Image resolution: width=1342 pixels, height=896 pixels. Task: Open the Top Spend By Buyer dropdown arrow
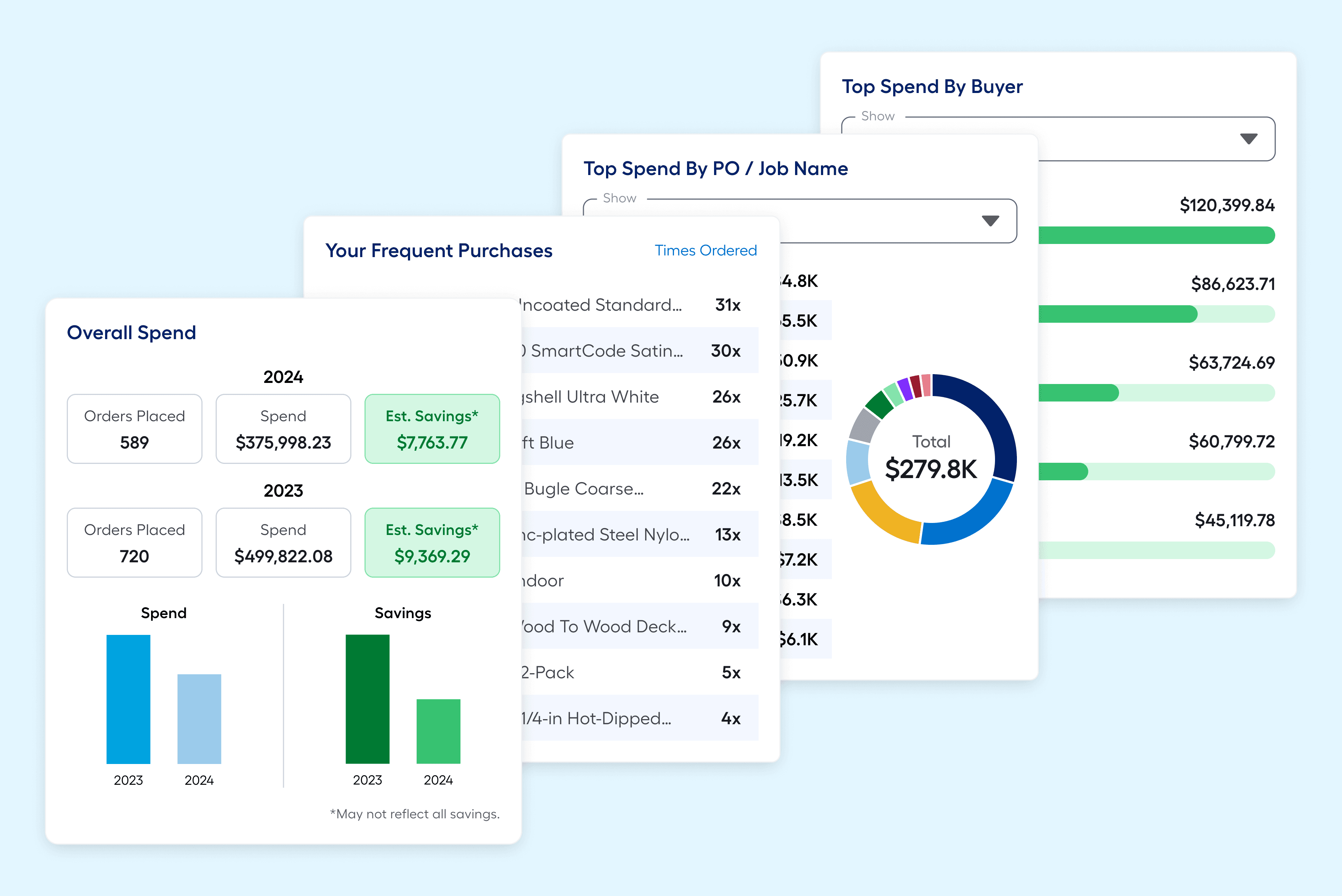coord(1248,139)
